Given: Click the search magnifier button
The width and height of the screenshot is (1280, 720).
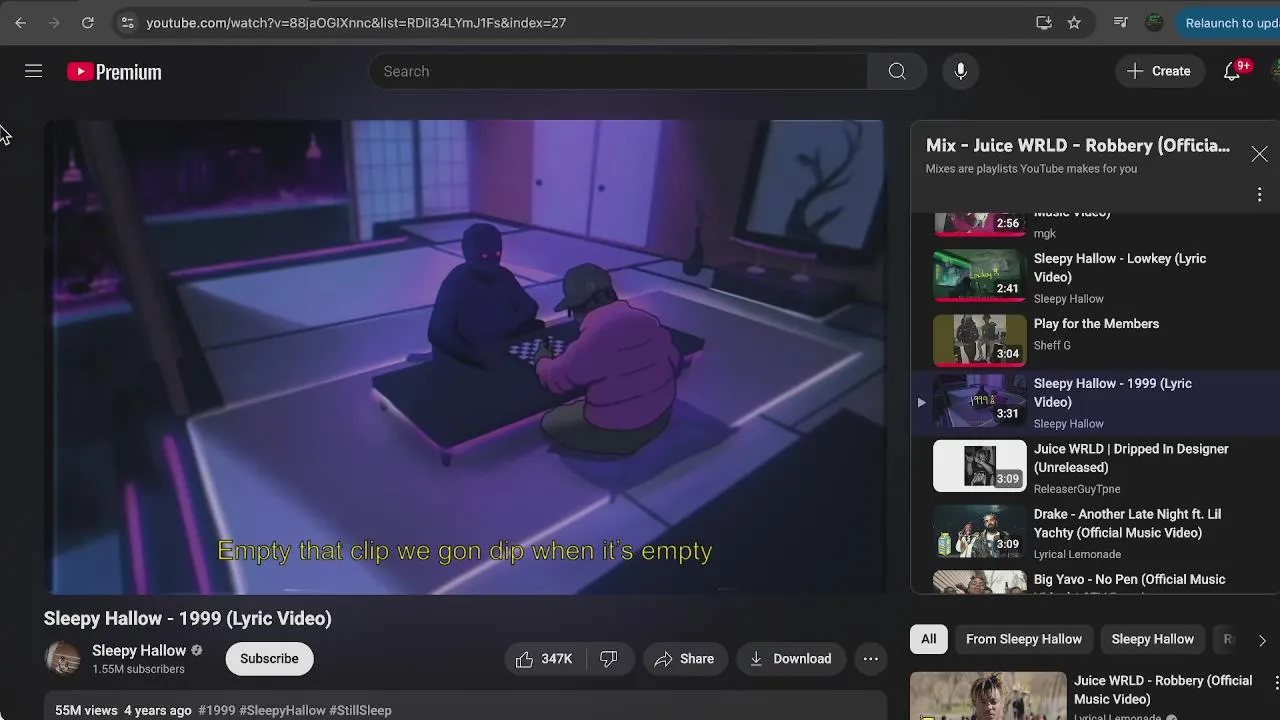Looking at the screenshot, I should 897,71.
